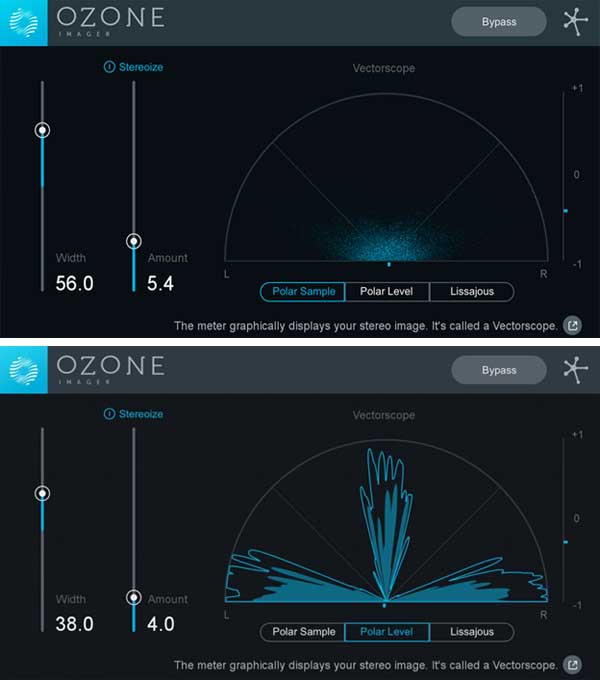The height and width of the screenshot is (680, 600).
Task: Click the external link icon in the bottom panel hint bar
Action: click(572, 665)
